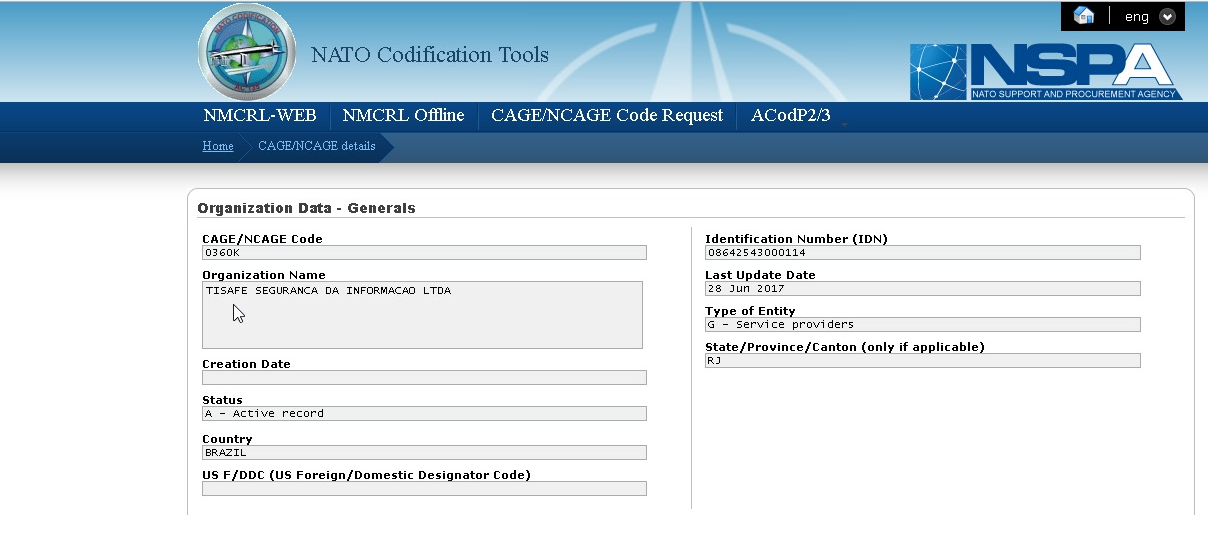
Task: Click the eng language label
Action: (1136, 16)
